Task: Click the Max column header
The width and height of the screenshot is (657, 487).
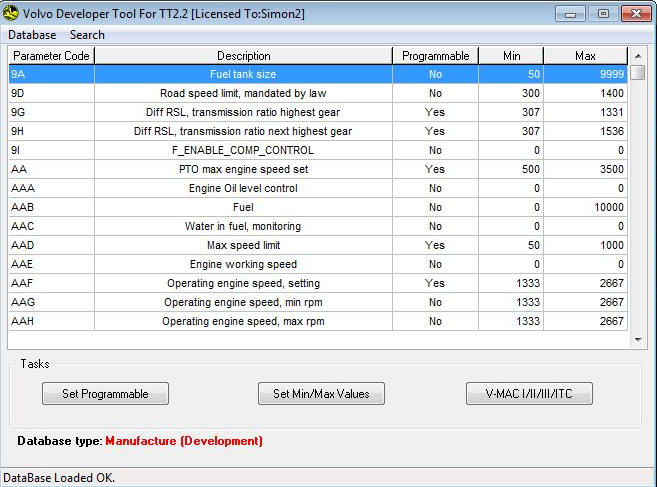Action: pyautogui.click(x=585, y=56)
